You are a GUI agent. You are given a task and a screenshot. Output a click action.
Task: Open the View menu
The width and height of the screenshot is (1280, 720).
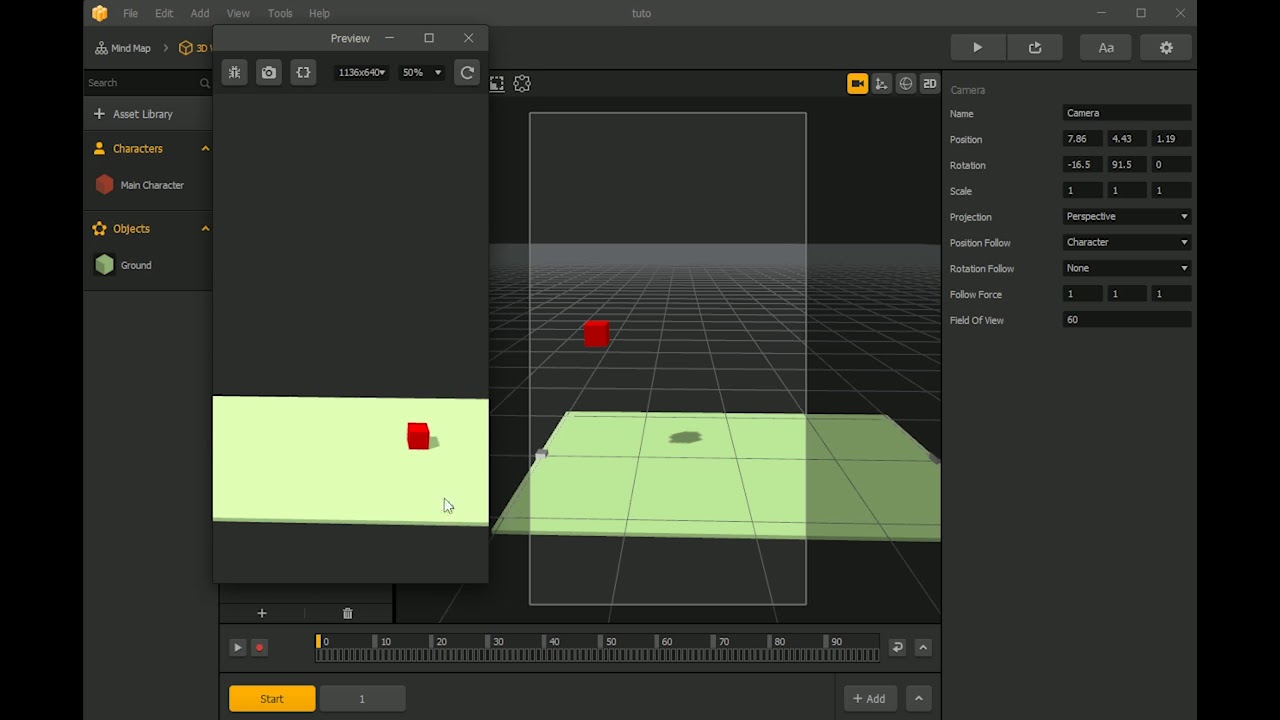238,13
